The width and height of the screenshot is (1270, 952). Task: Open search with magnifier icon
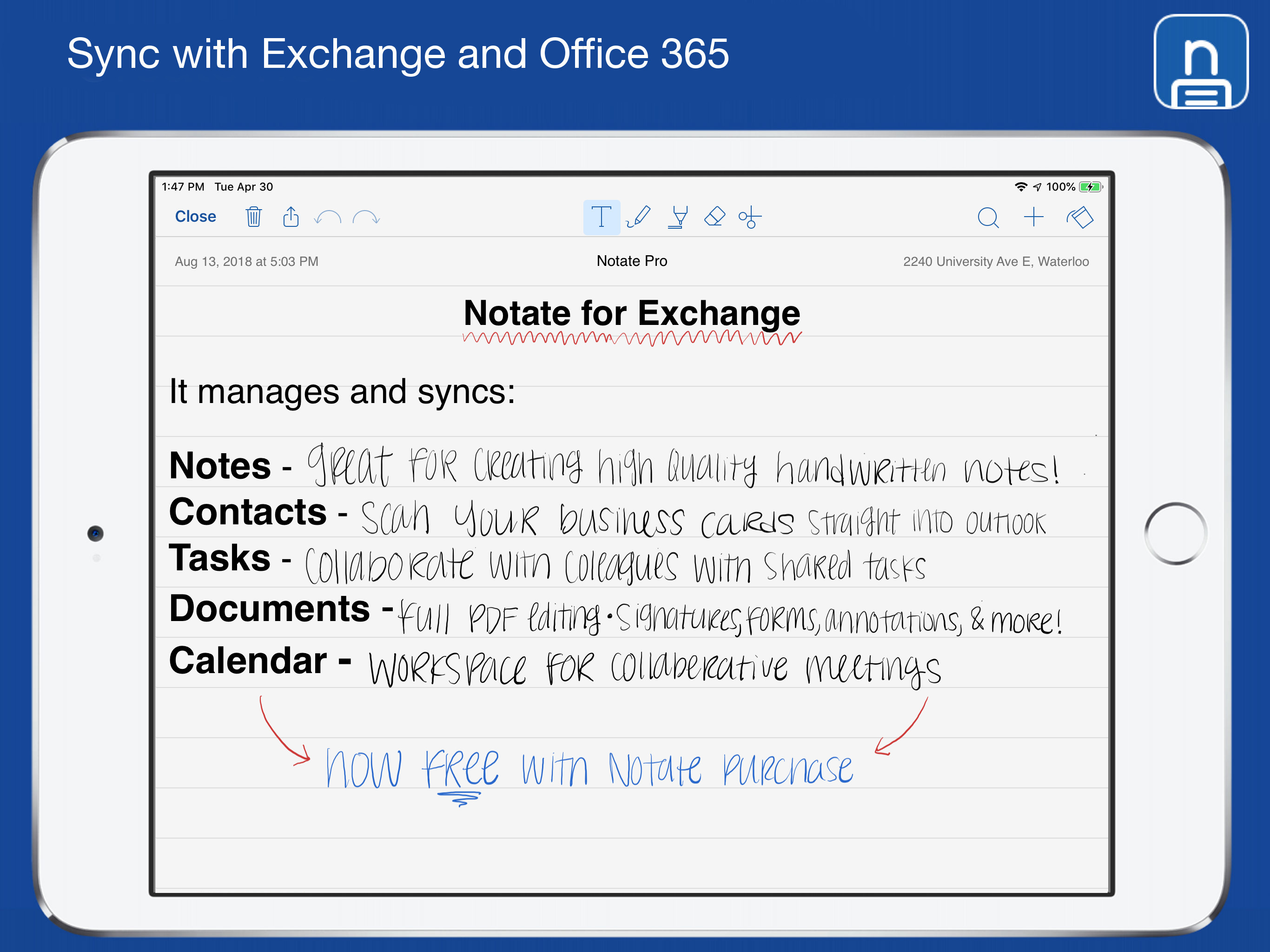[987, 218]
